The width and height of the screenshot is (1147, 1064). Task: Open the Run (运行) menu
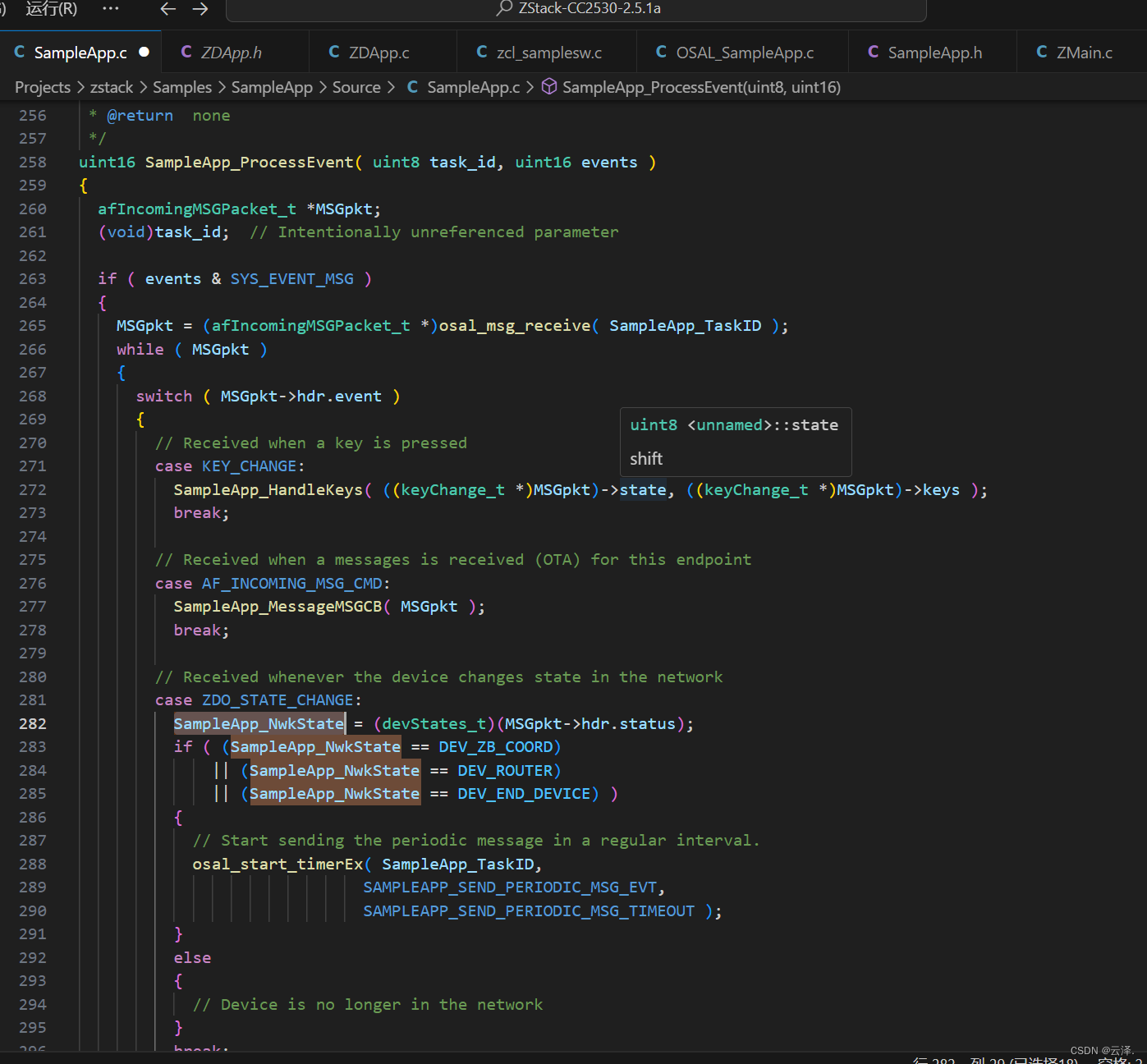pyautogui.click(x=51, y=9)
